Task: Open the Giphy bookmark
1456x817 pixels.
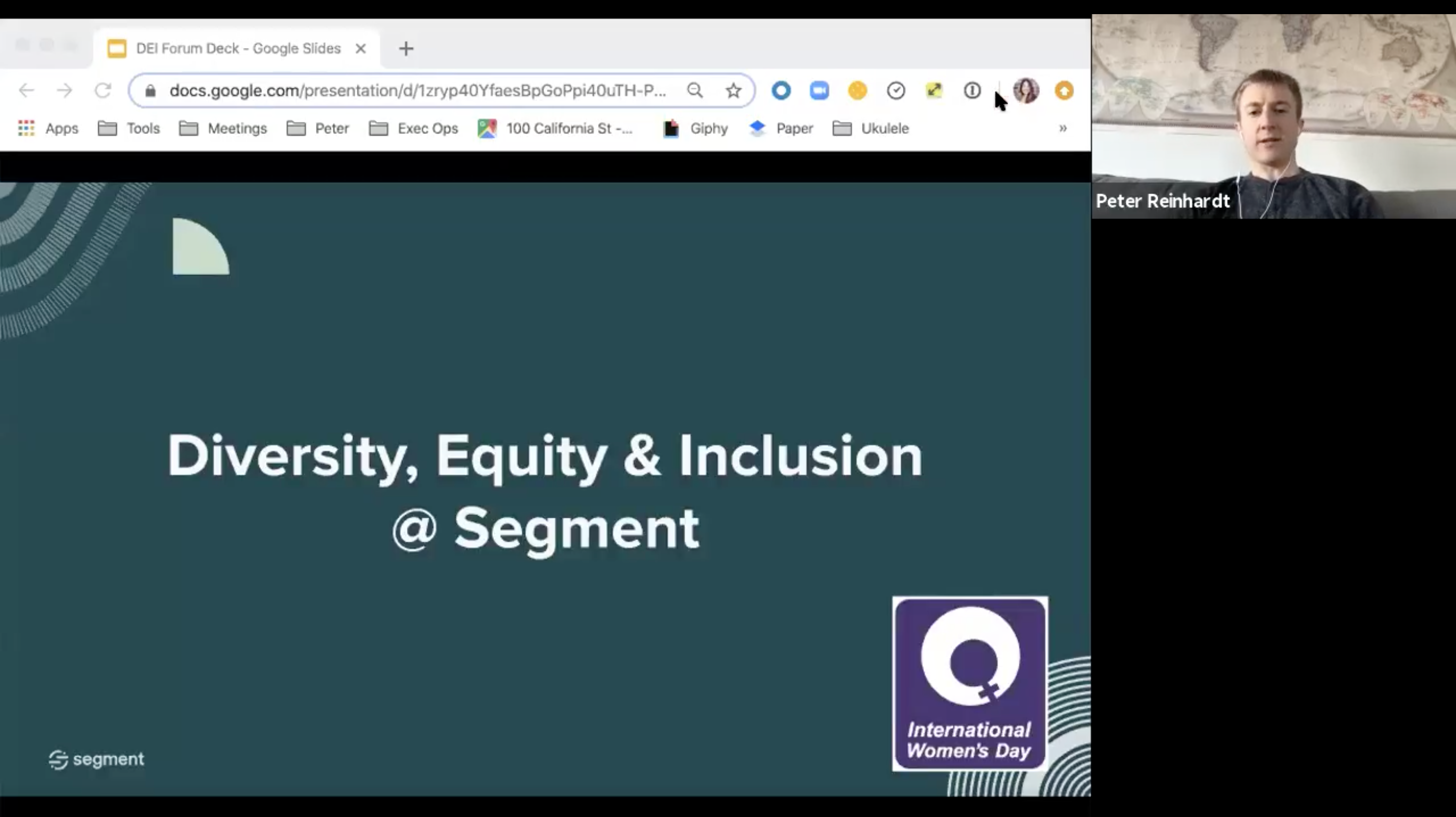Action: click(x=696, y=128)
